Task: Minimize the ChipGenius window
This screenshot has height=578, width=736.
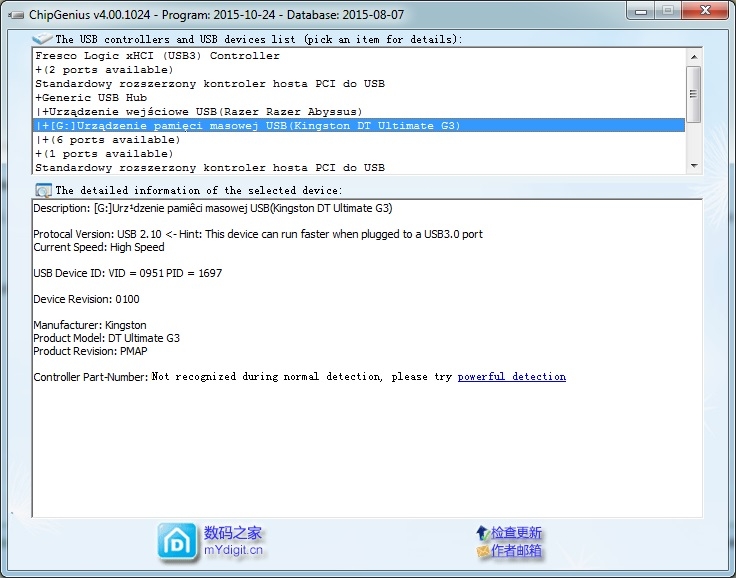Action: coord(640,11)
